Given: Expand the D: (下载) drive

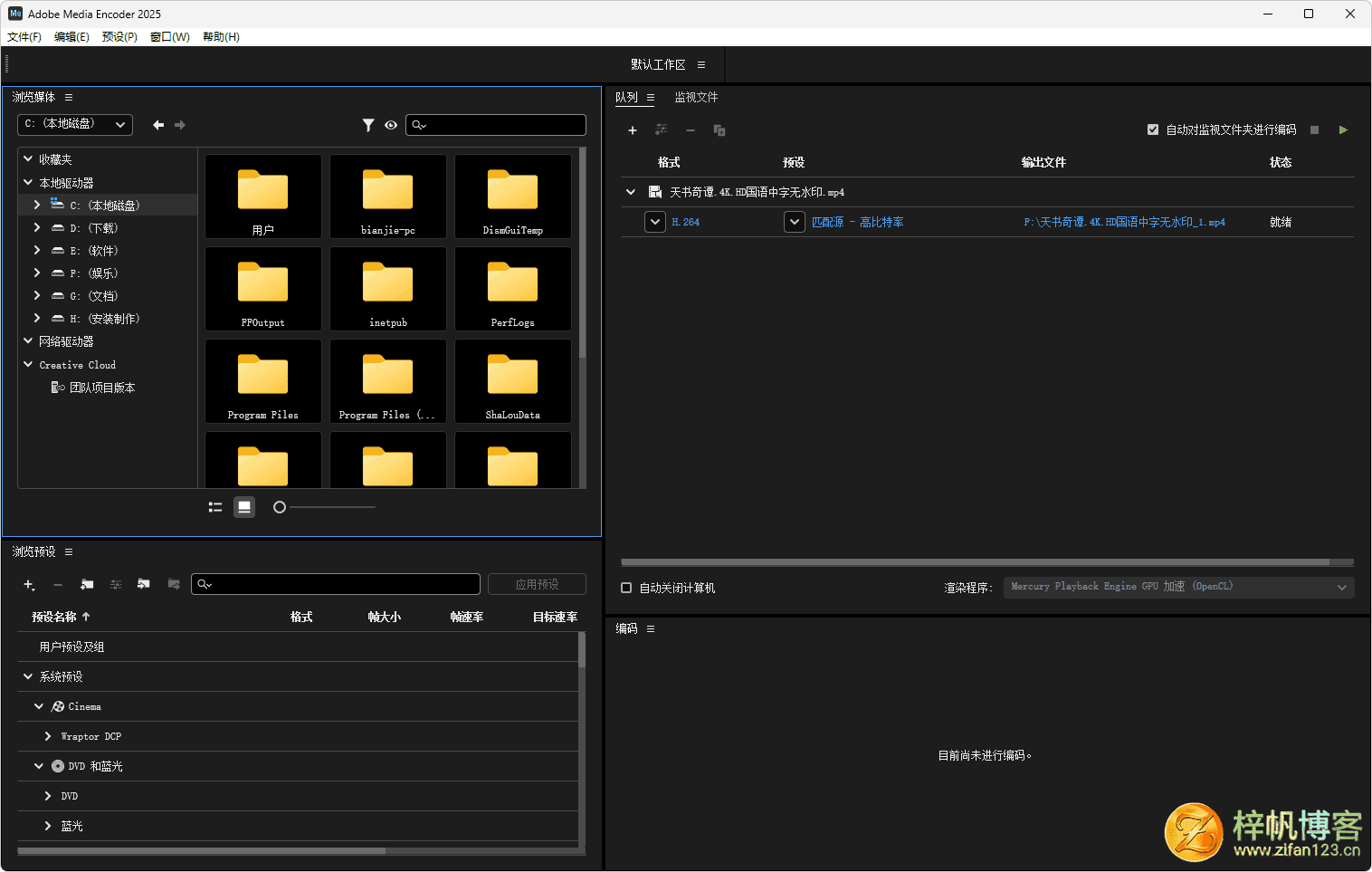Looking at the screenshot, I should (37, 227).
